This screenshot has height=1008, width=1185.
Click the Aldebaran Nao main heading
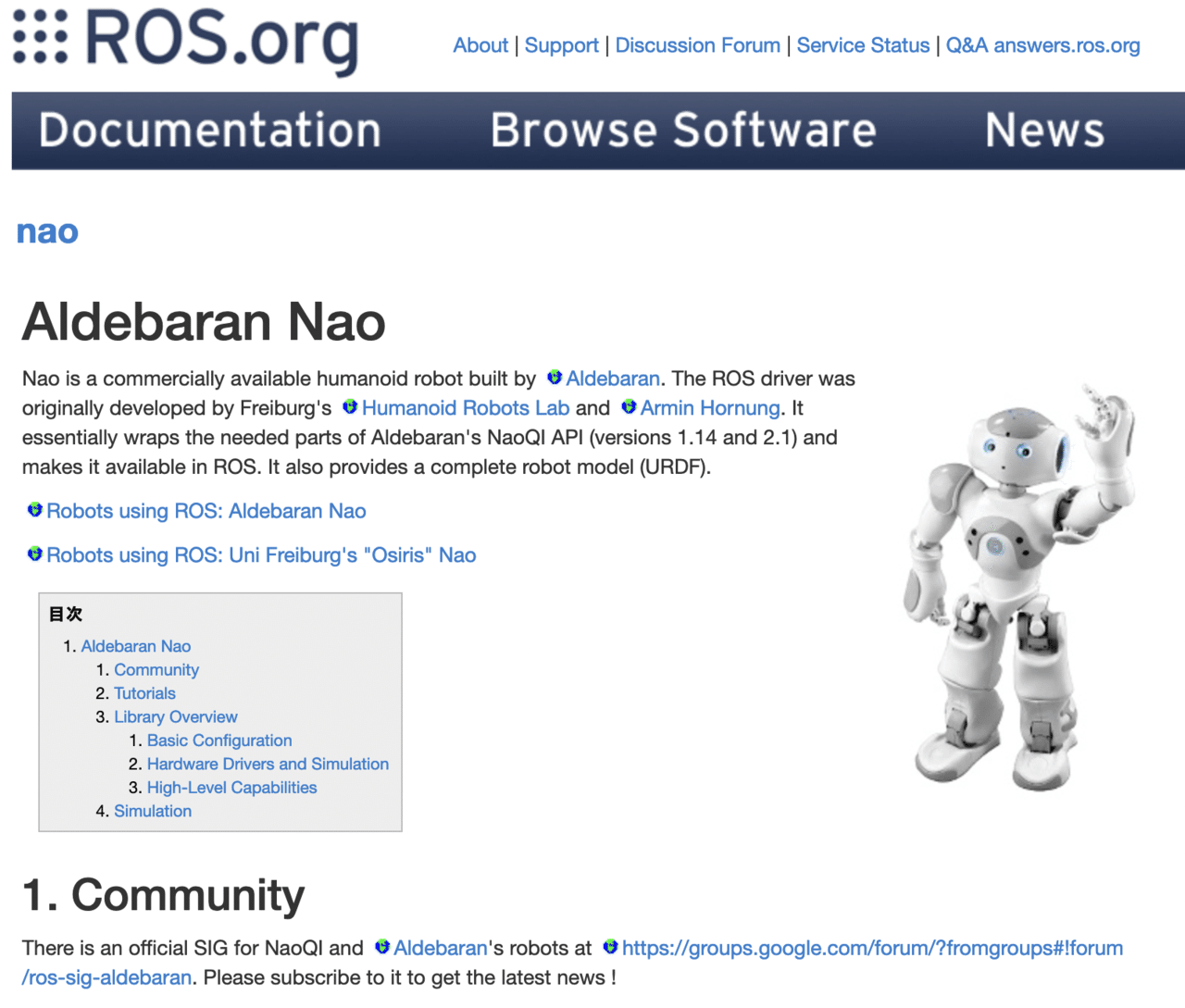pos(204,322)
